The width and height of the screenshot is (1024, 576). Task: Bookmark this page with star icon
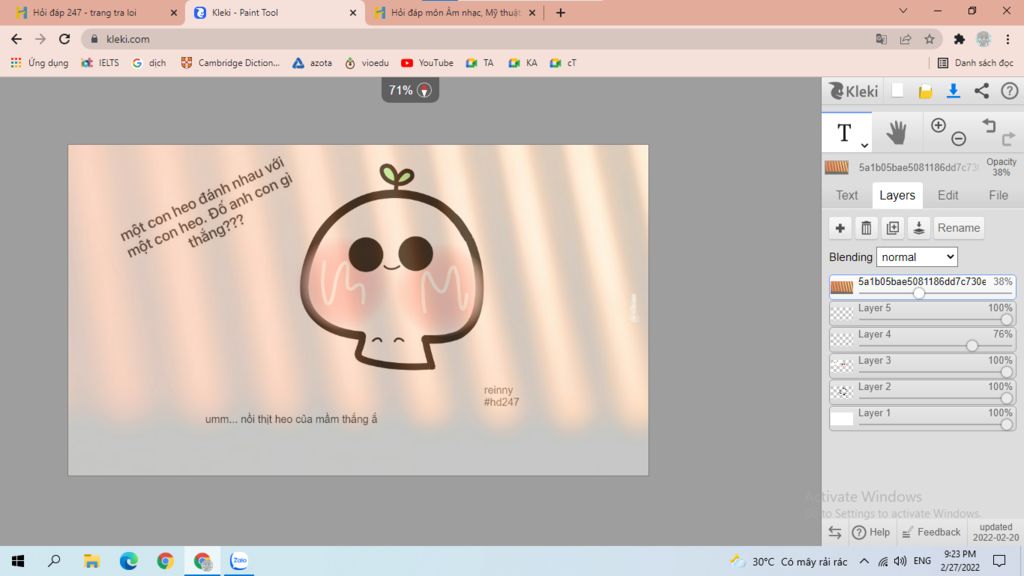(x=929, y=39)
